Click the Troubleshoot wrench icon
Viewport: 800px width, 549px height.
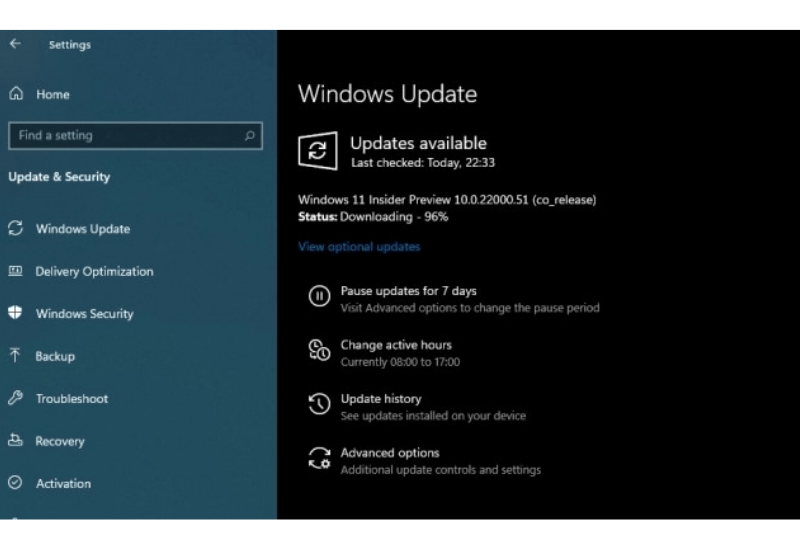16,398
